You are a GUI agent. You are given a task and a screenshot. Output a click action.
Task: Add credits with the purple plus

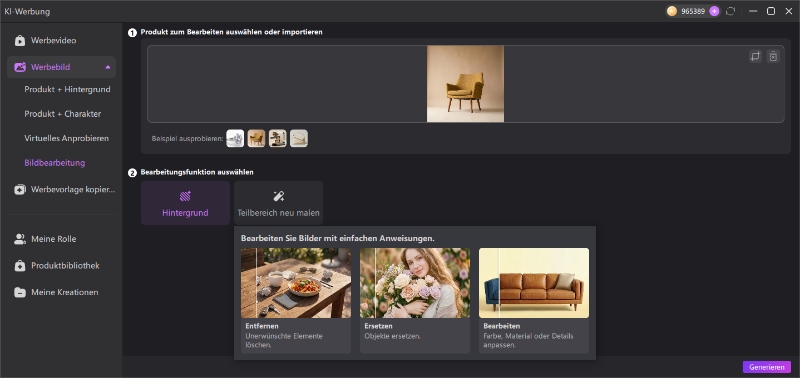click(x=714, y=11)
